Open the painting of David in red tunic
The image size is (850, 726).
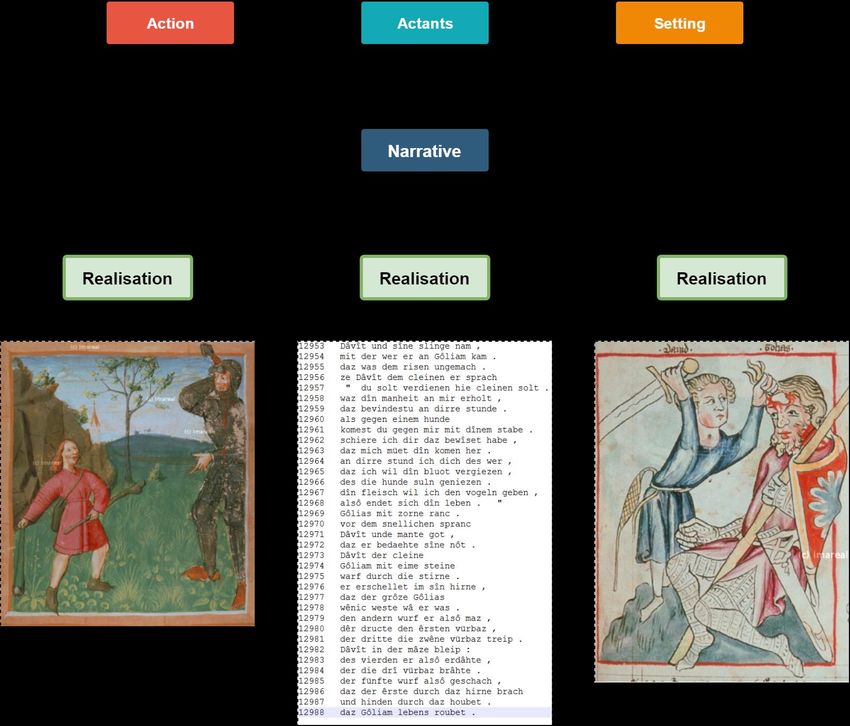coord(127,483)
